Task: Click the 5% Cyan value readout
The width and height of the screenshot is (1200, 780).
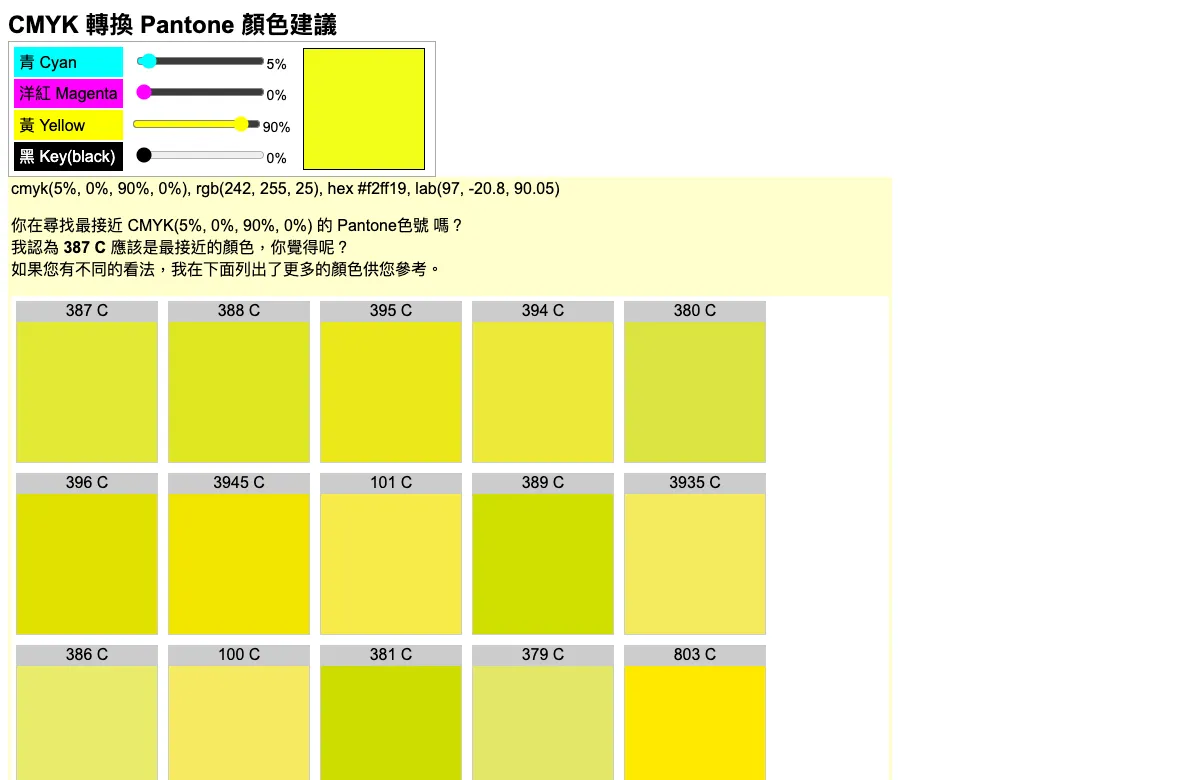Action: (276, 64)
